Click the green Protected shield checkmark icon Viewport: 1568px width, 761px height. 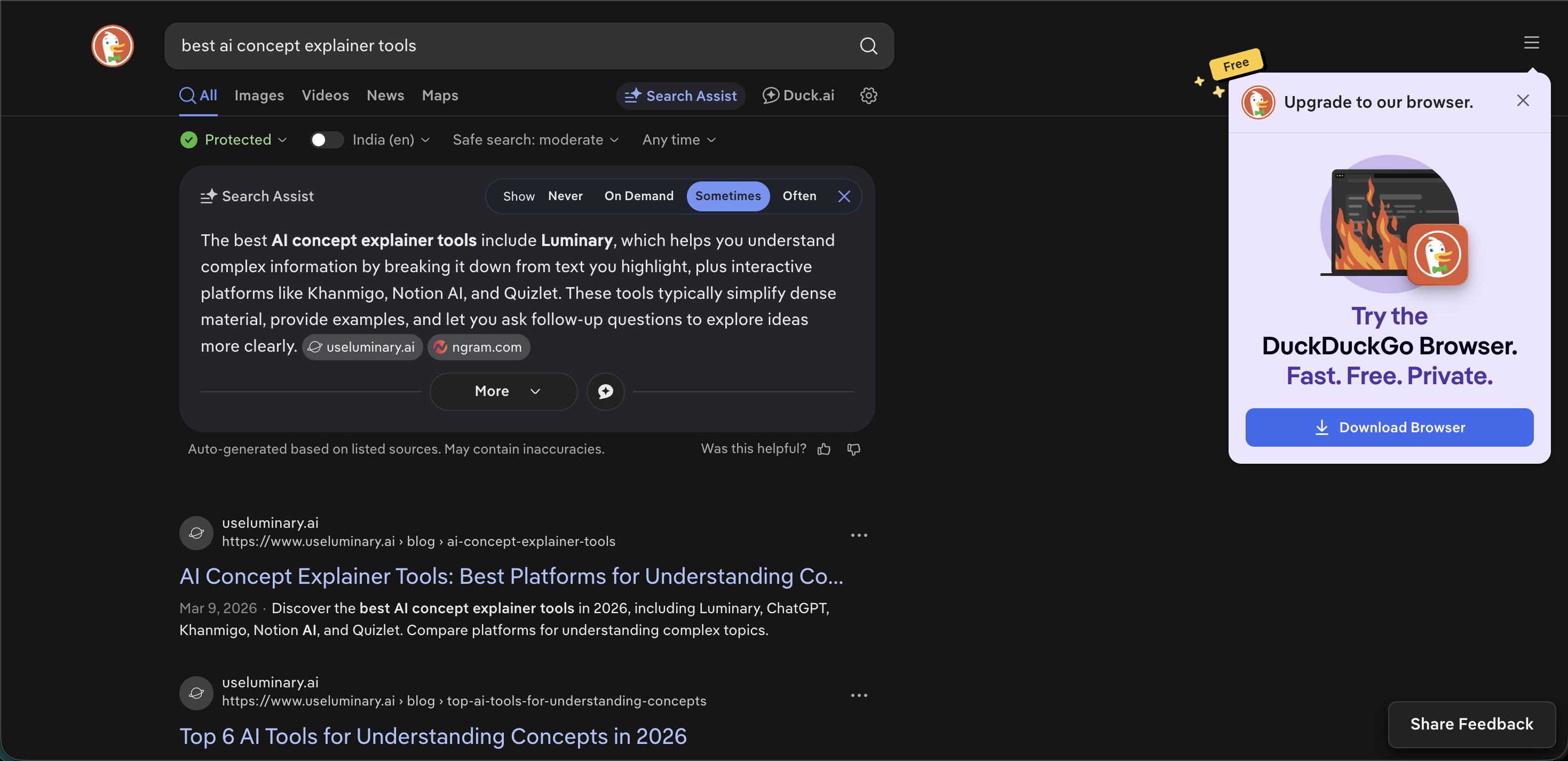click(189, 140)
